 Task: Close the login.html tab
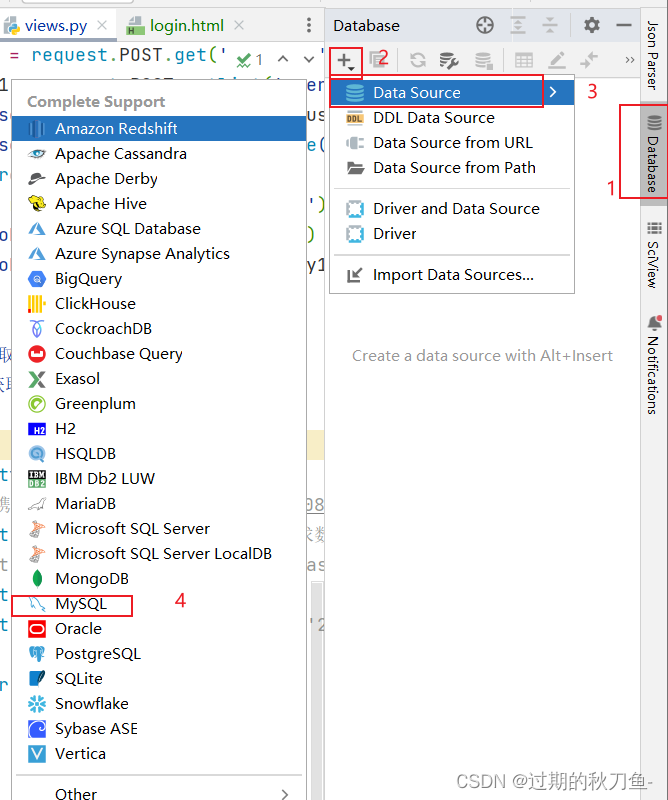pyautogui.click(x=239, y=25)
